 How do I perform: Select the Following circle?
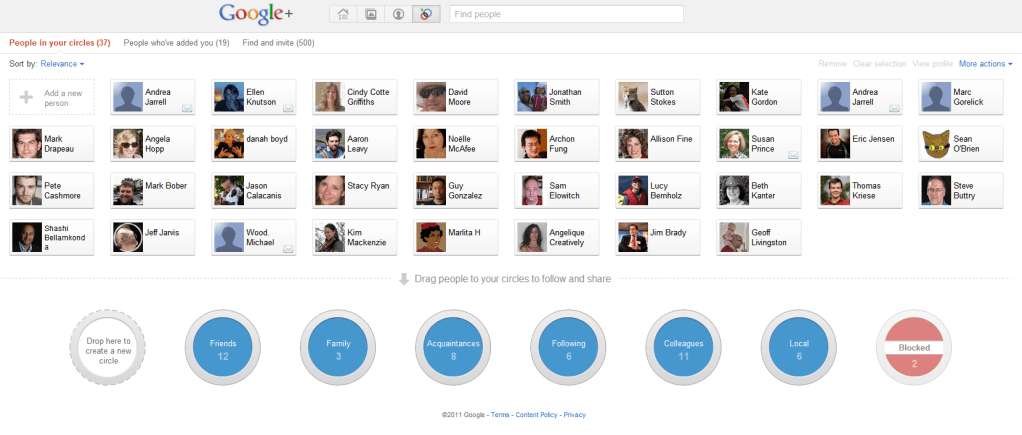pos(568,349)
